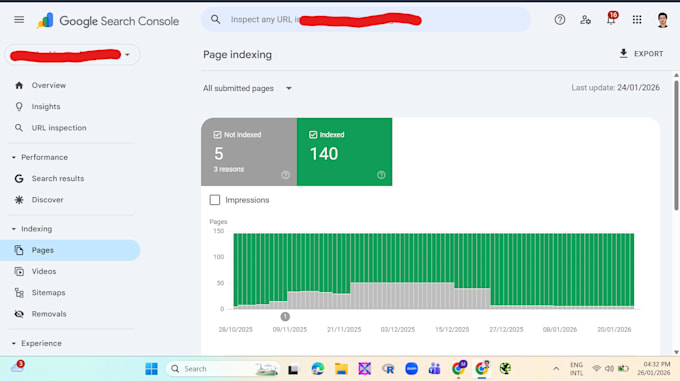Collapse the Performance section

coord(14,157)
